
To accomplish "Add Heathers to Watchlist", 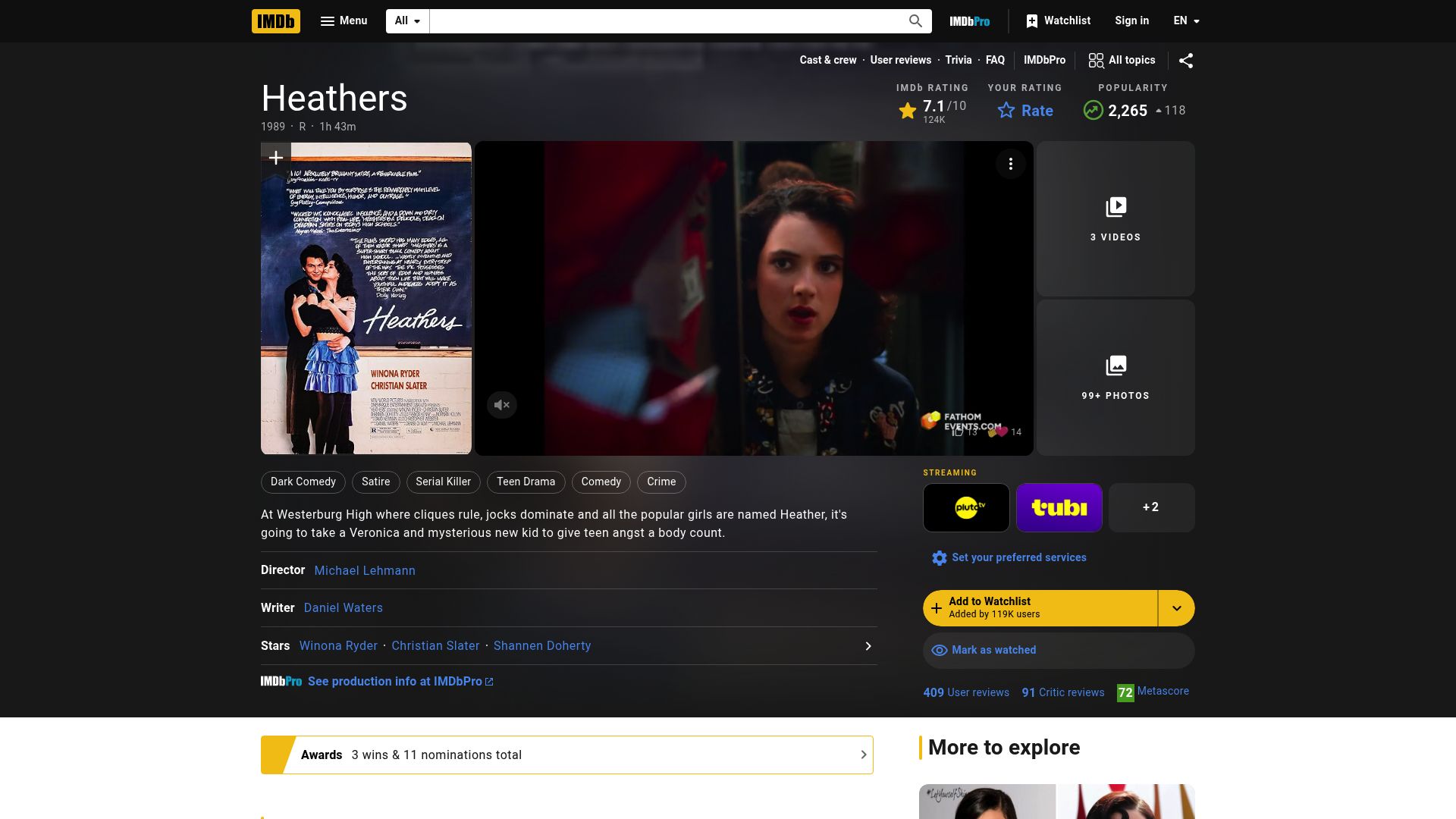I will [x=1040, y=608].
